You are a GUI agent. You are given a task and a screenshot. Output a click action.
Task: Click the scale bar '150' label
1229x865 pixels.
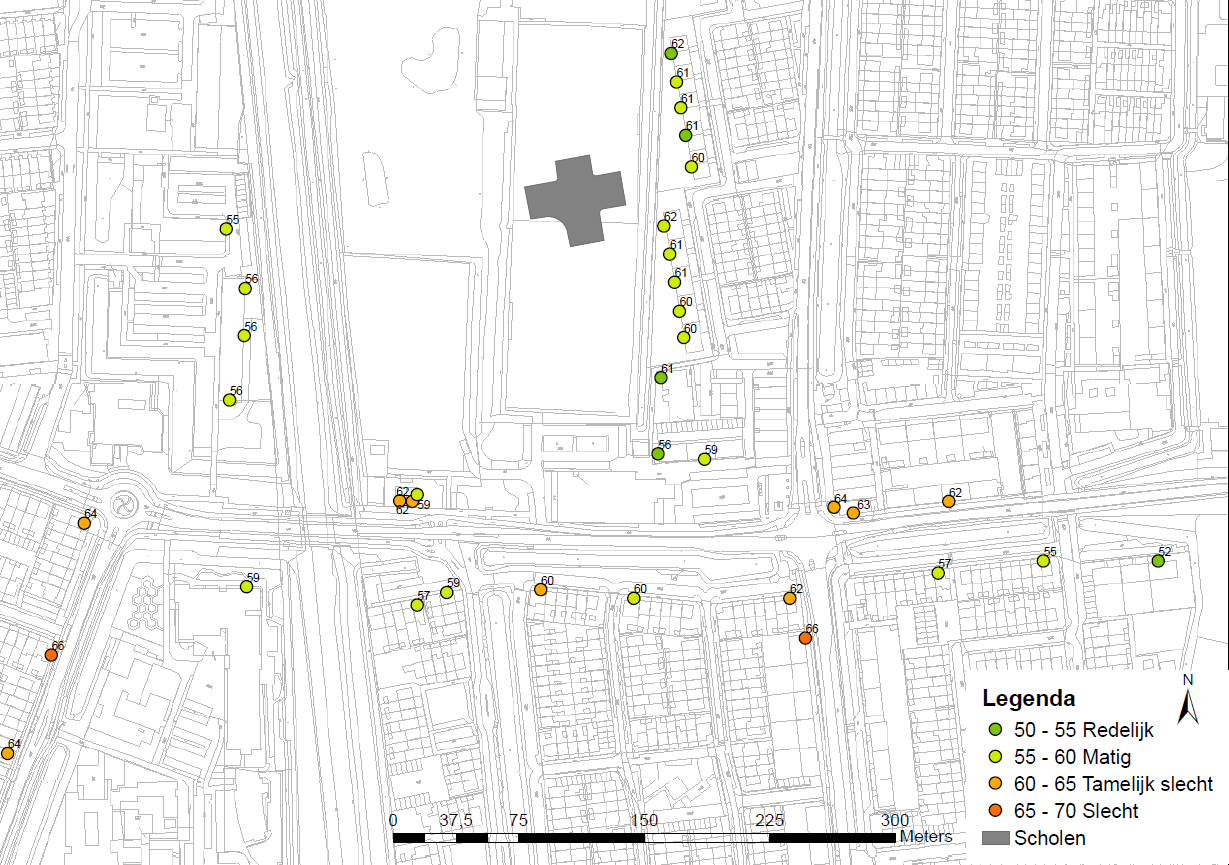[644, 820]
